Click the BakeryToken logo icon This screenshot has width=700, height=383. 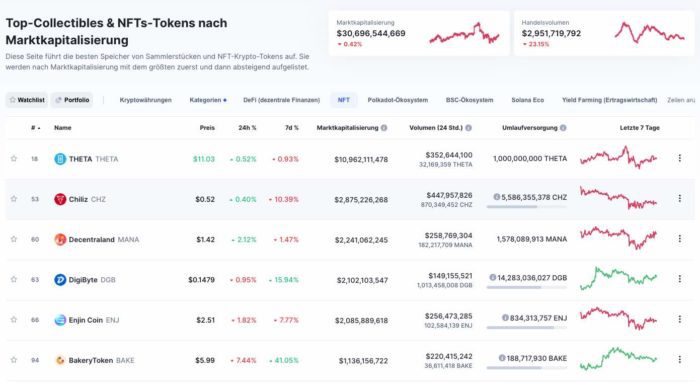coord(60,360)
